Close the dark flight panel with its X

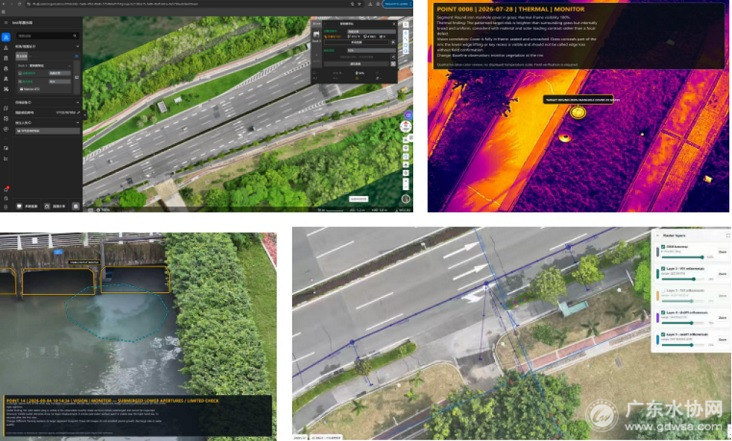pos(394,24)
